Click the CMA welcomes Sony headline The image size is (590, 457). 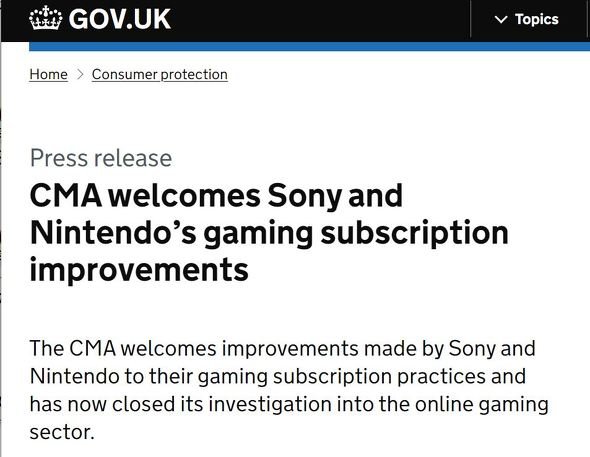pyautogui.click(x=269, y=232)
